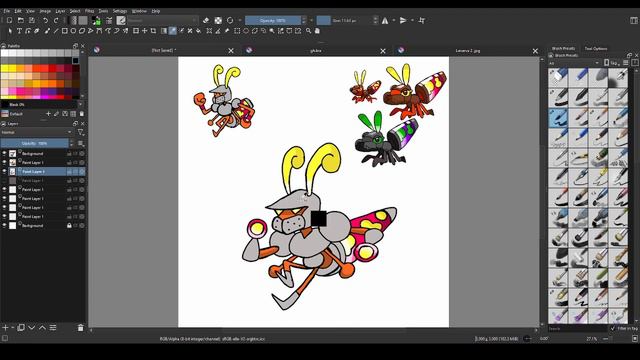Open the Tag menu in Brush Presets
The image size is (640, 360).
click(x=612, y=63)
